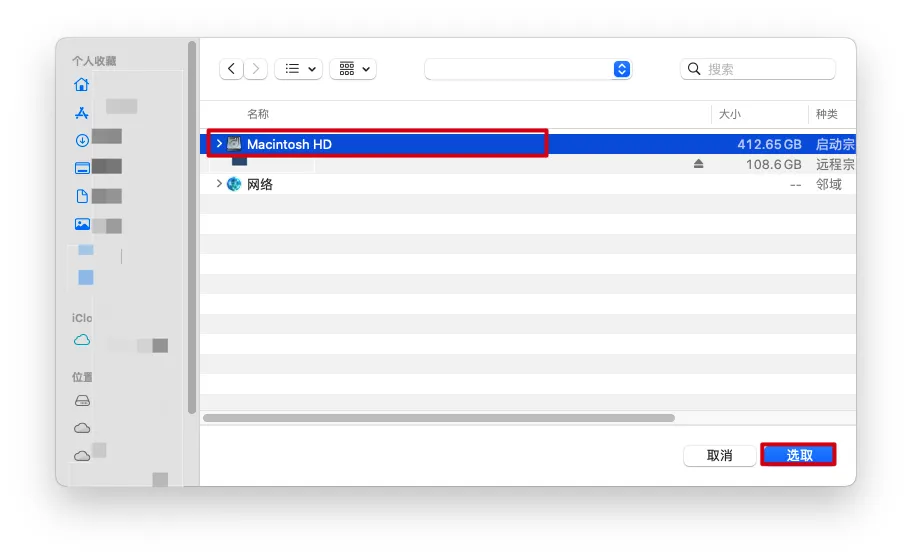Go forward with the right chevron button
Screen dimensions: 912x560
256,69
